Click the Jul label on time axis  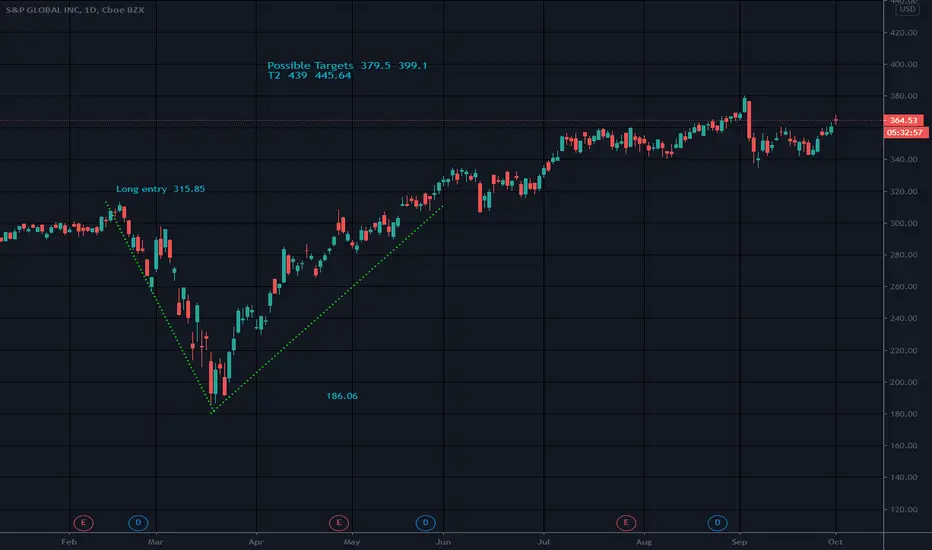[543, 542]
